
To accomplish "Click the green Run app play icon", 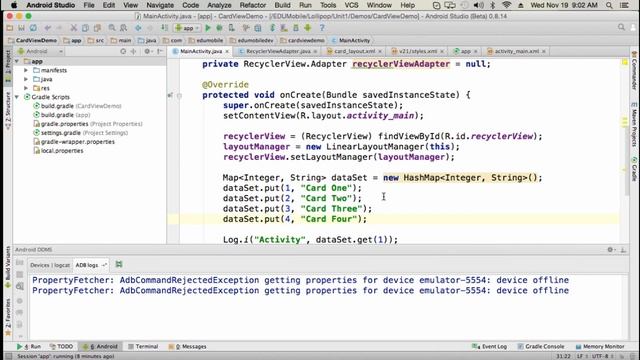I will click(208, 28).
